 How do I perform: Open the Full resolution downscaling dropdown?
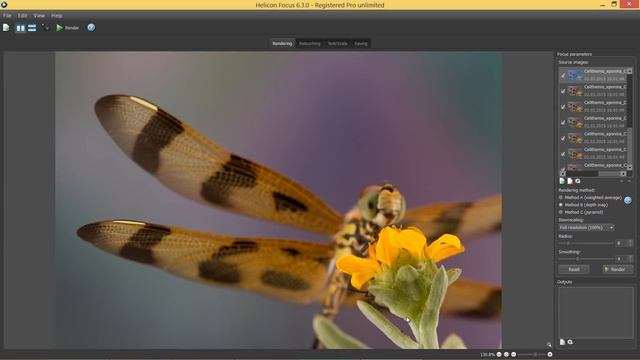(587, 227)
